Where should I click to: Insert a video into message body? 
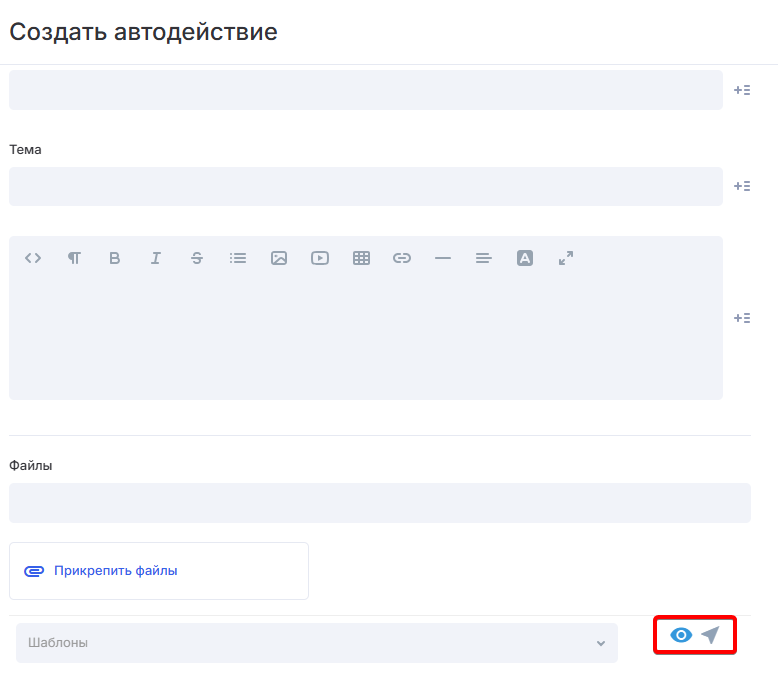[x=320, y=258]
